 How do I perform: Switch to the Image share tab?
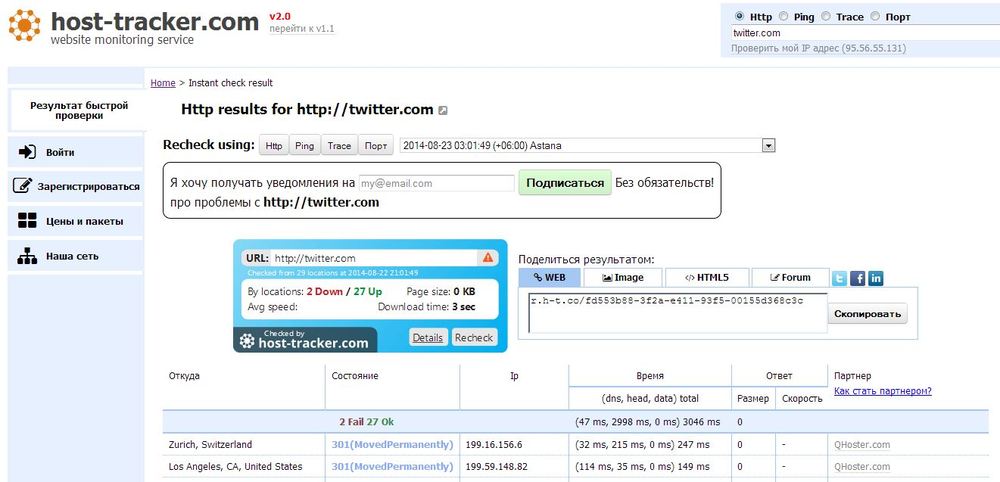coord(623,278)
